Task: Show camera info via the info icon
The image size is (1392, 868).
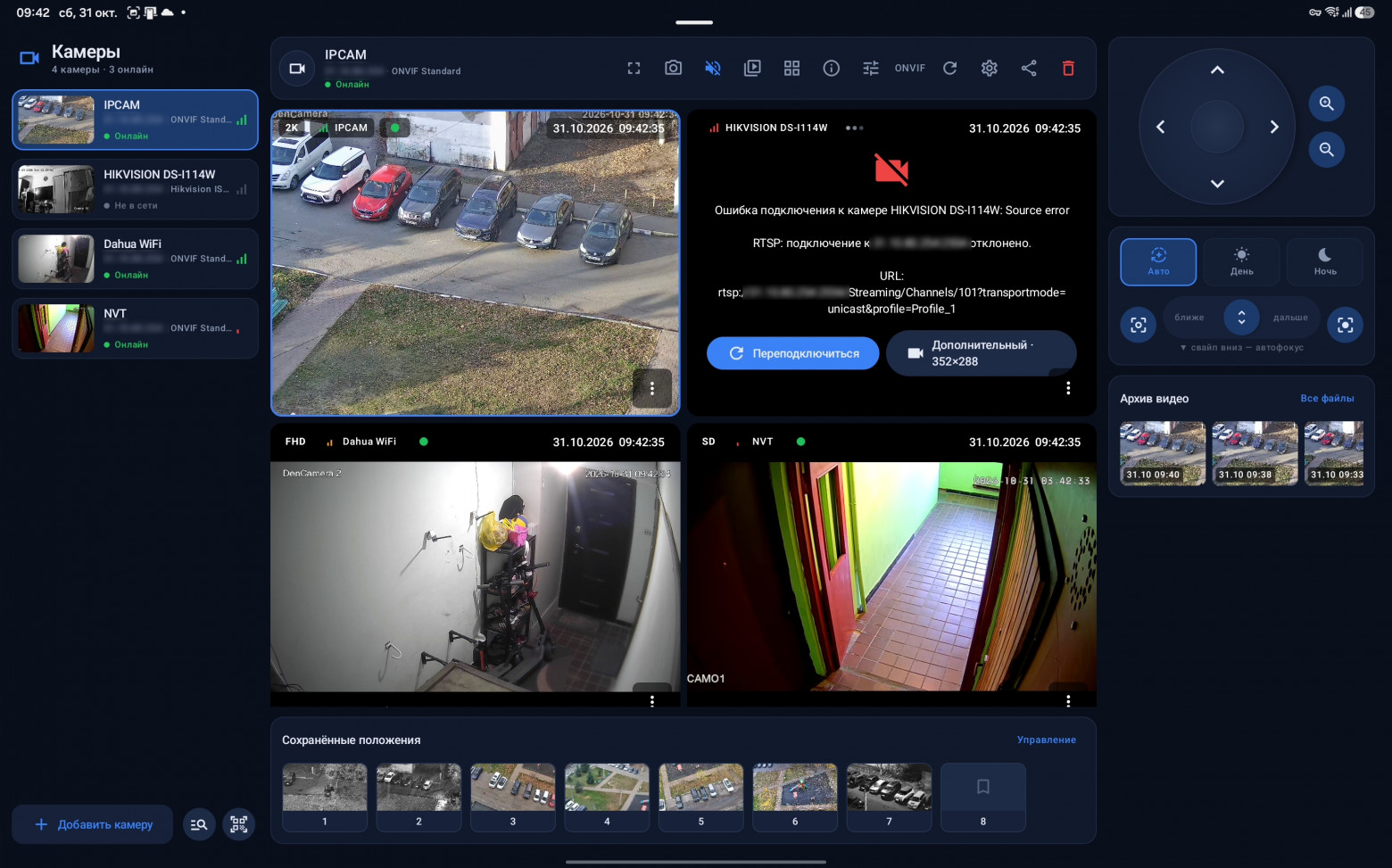Action: click(x=832, y=69)
